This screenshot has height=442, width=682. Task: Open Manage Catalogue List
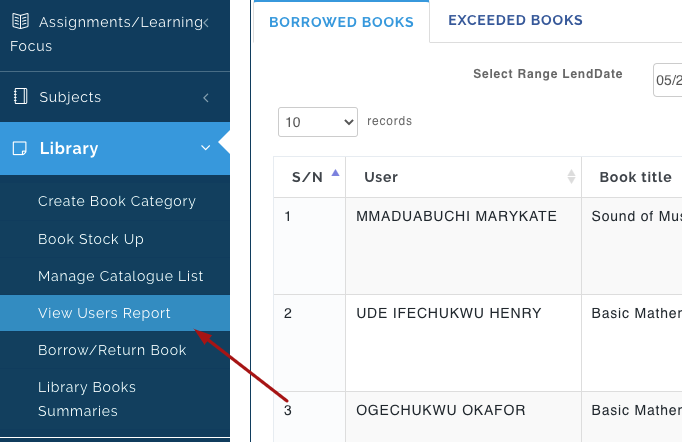click(120, 276)
